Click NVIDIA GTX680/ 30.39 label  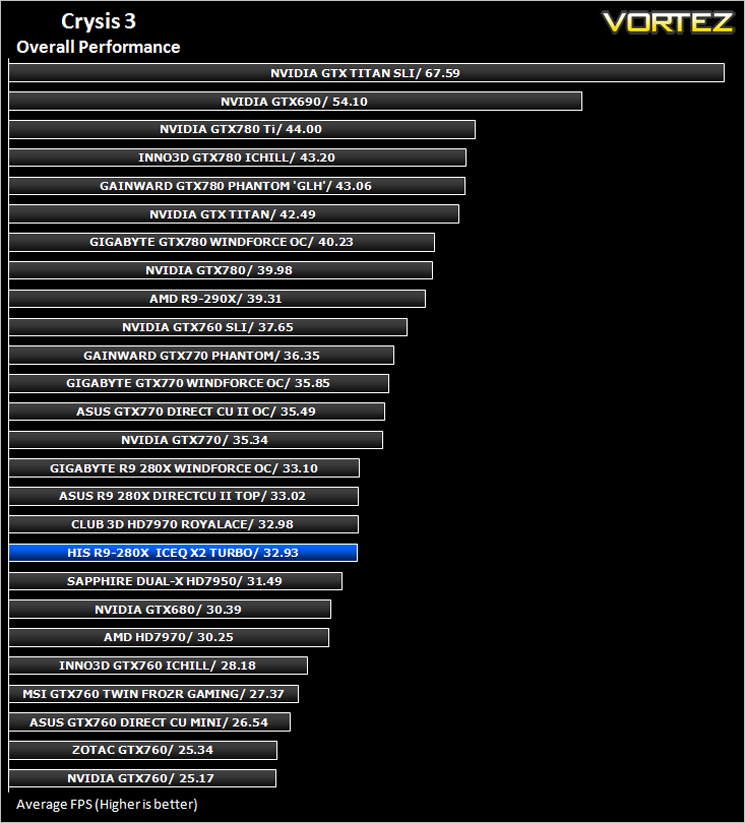pyautogui.click(x=168, y=609)
